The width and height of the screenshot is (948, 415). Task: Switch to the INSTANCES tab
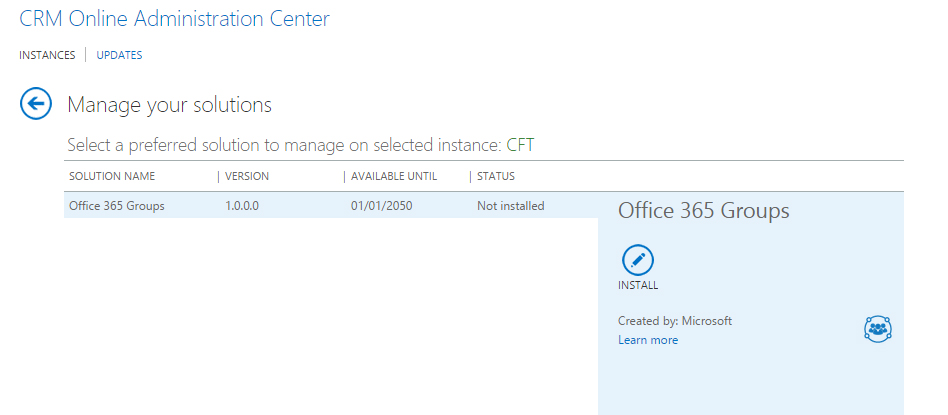tap(47, 55)
